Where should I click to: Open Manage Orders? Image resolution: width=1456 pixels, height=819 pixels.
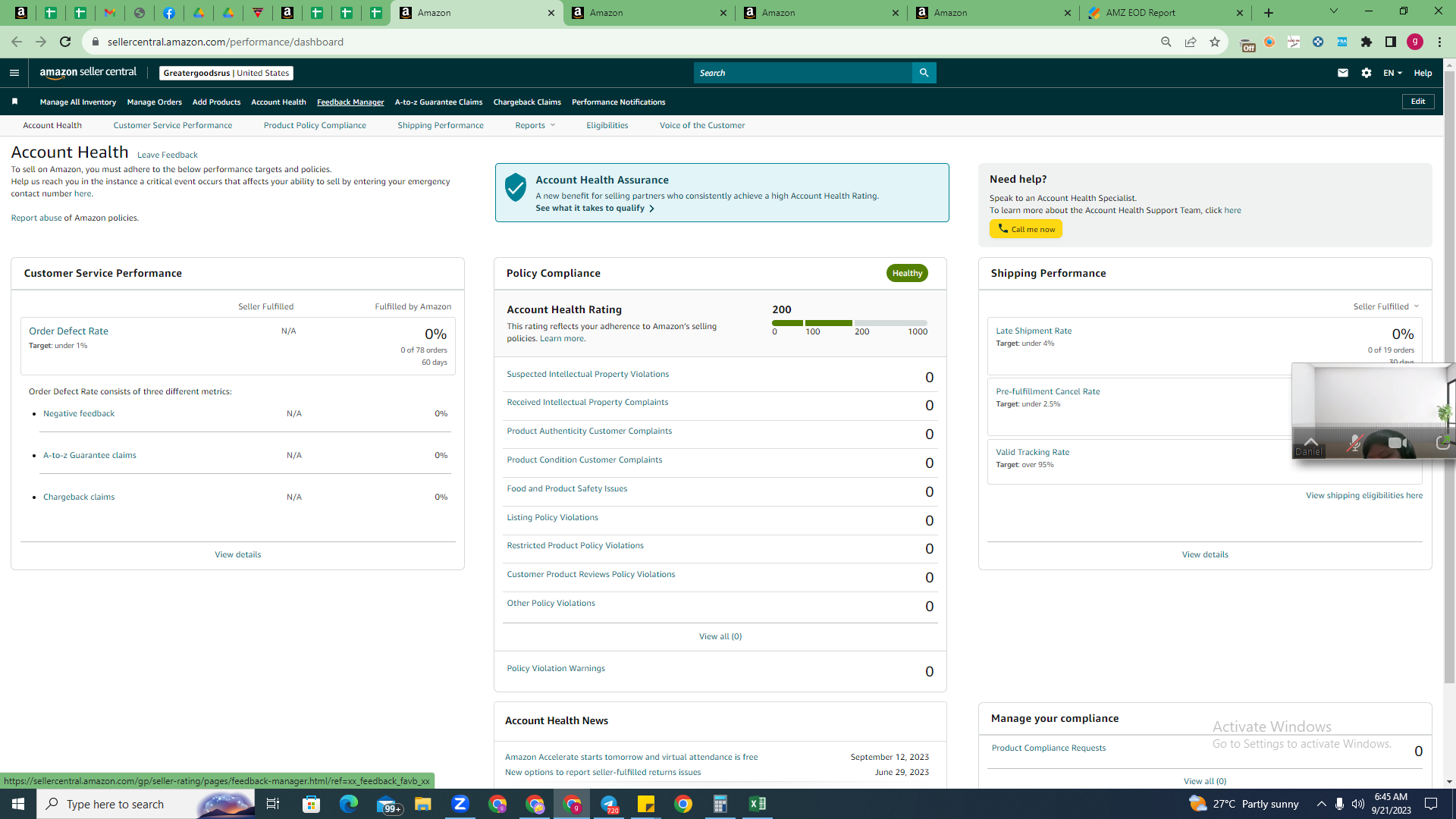(x=155, y=102)
